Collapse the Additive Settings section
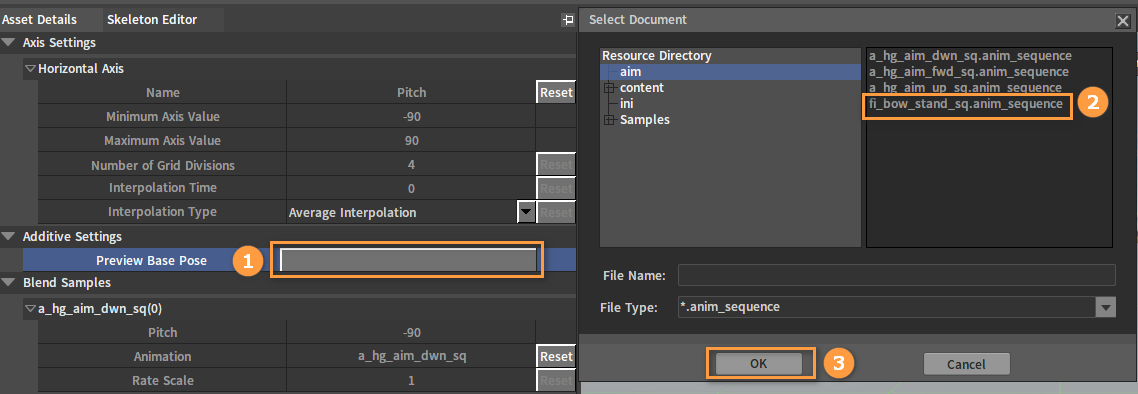Screen dimensions: 1138x394 (x=9, y=237)
